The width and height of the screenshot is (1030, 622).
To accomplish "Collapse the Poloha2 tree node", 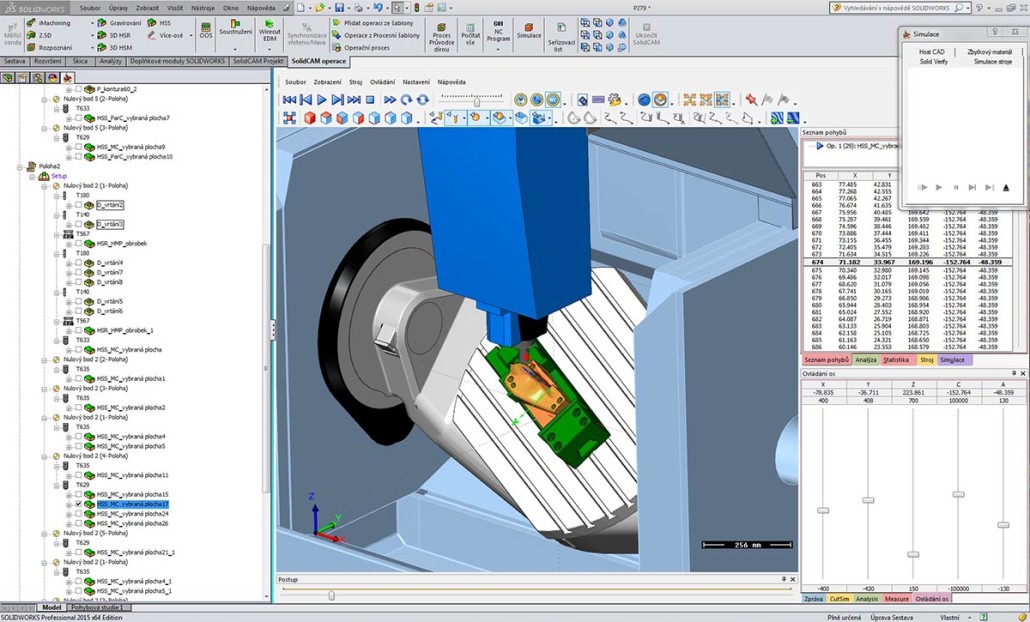I will coord(20,167).
